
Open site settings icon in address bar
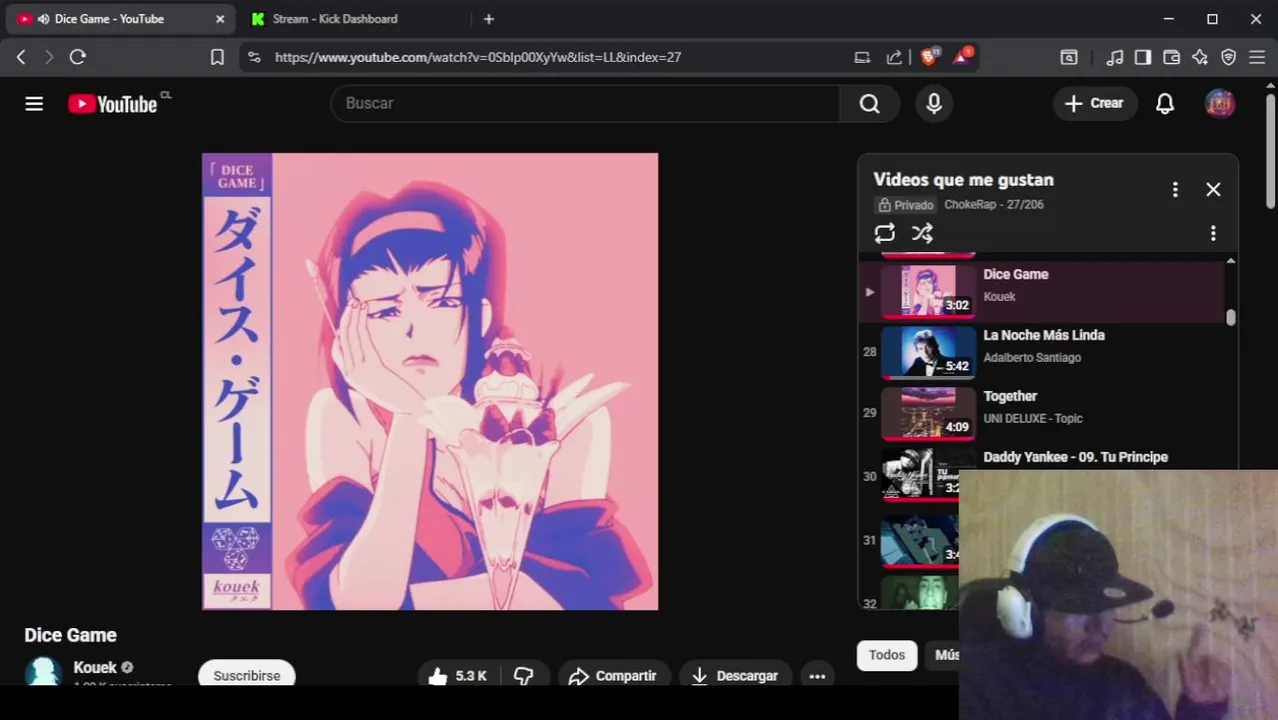click(254, 57)
